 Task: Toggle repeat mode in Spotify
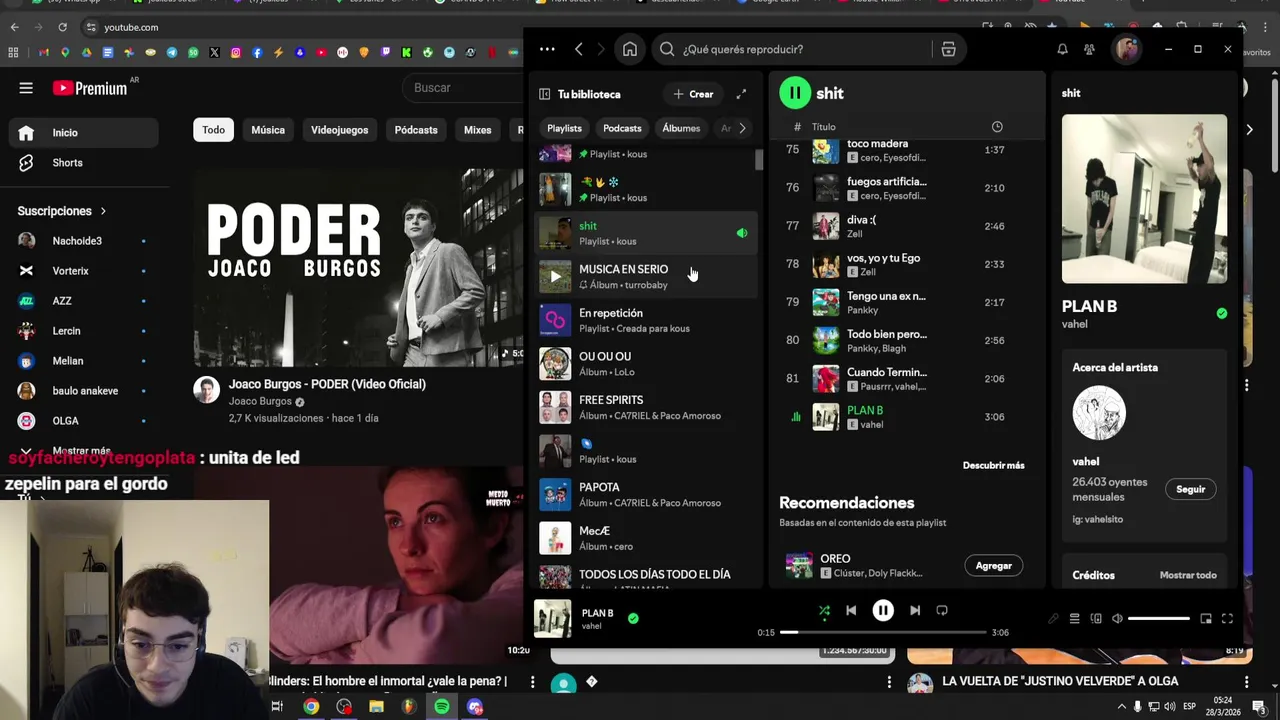[x=942, y=610]
